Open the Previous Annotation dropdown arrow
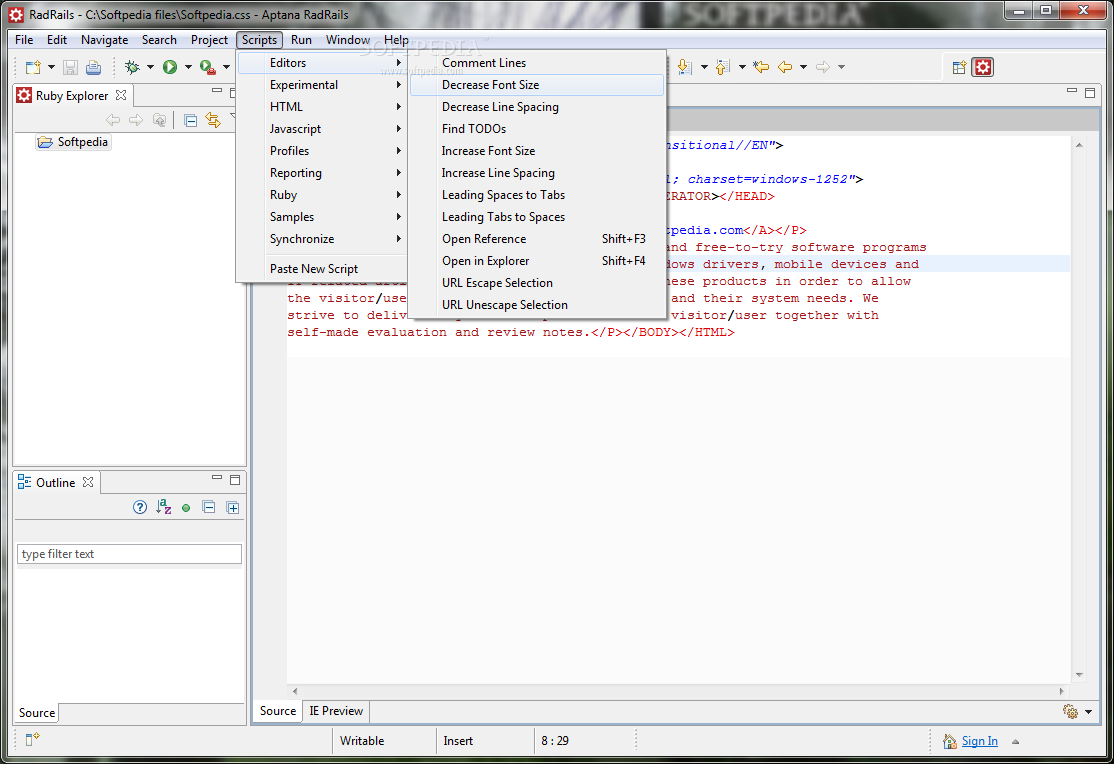The image size is (1114, 764). click(x=742, y=68)
